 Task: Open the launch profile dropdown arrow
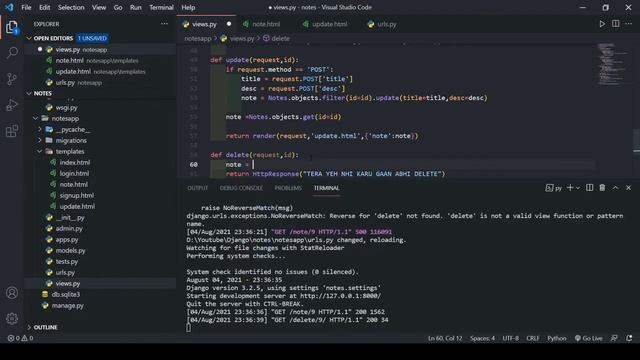click(578, 188)
